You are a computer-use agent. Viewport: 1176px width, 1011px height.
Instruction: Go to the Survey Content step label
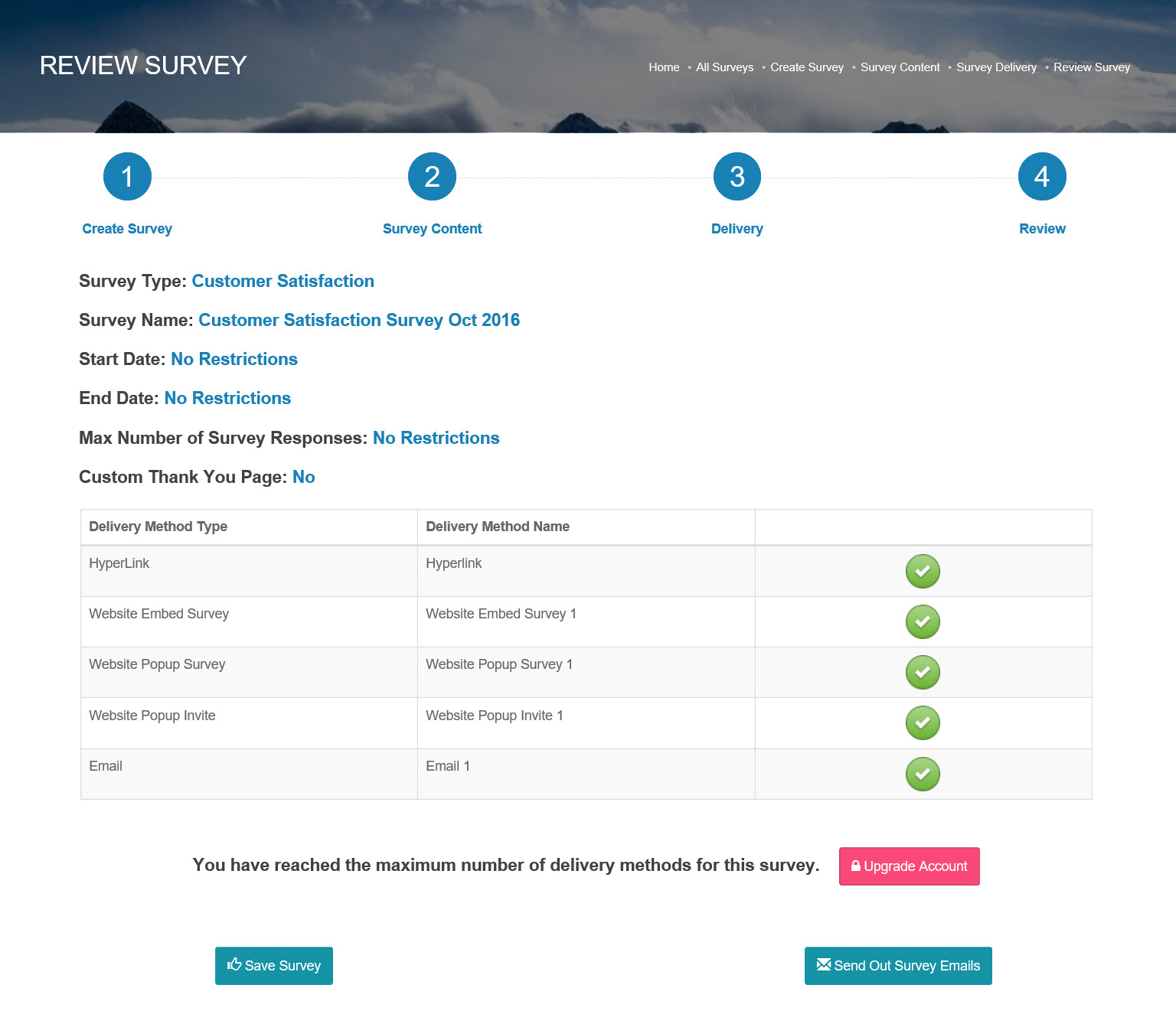(x=432, y=229)
